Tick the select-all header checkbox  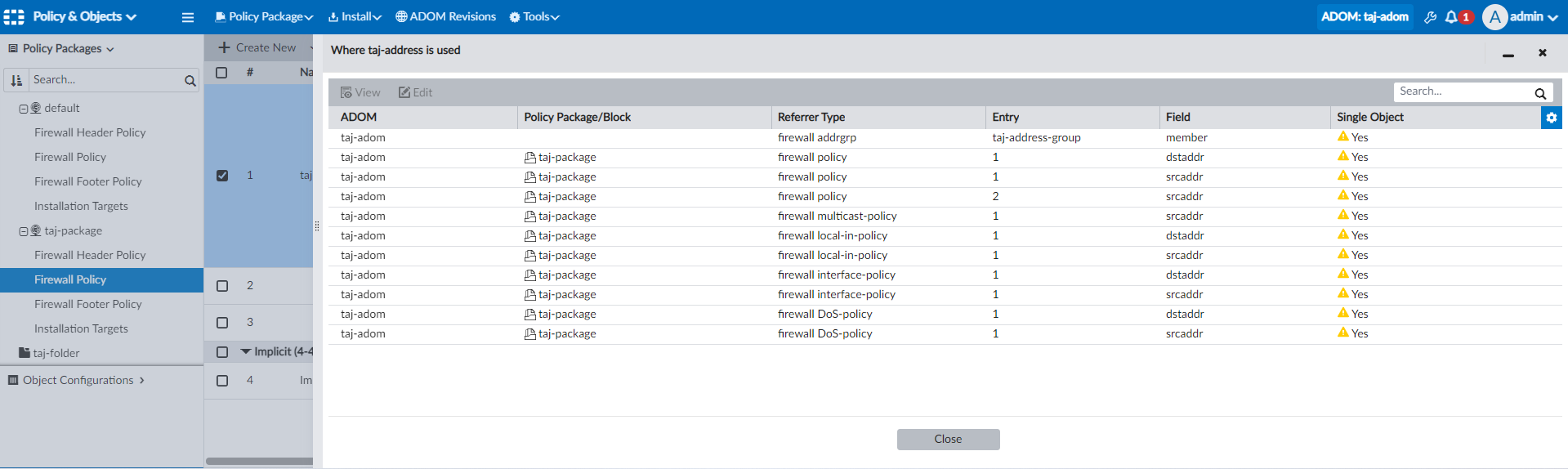221,73
